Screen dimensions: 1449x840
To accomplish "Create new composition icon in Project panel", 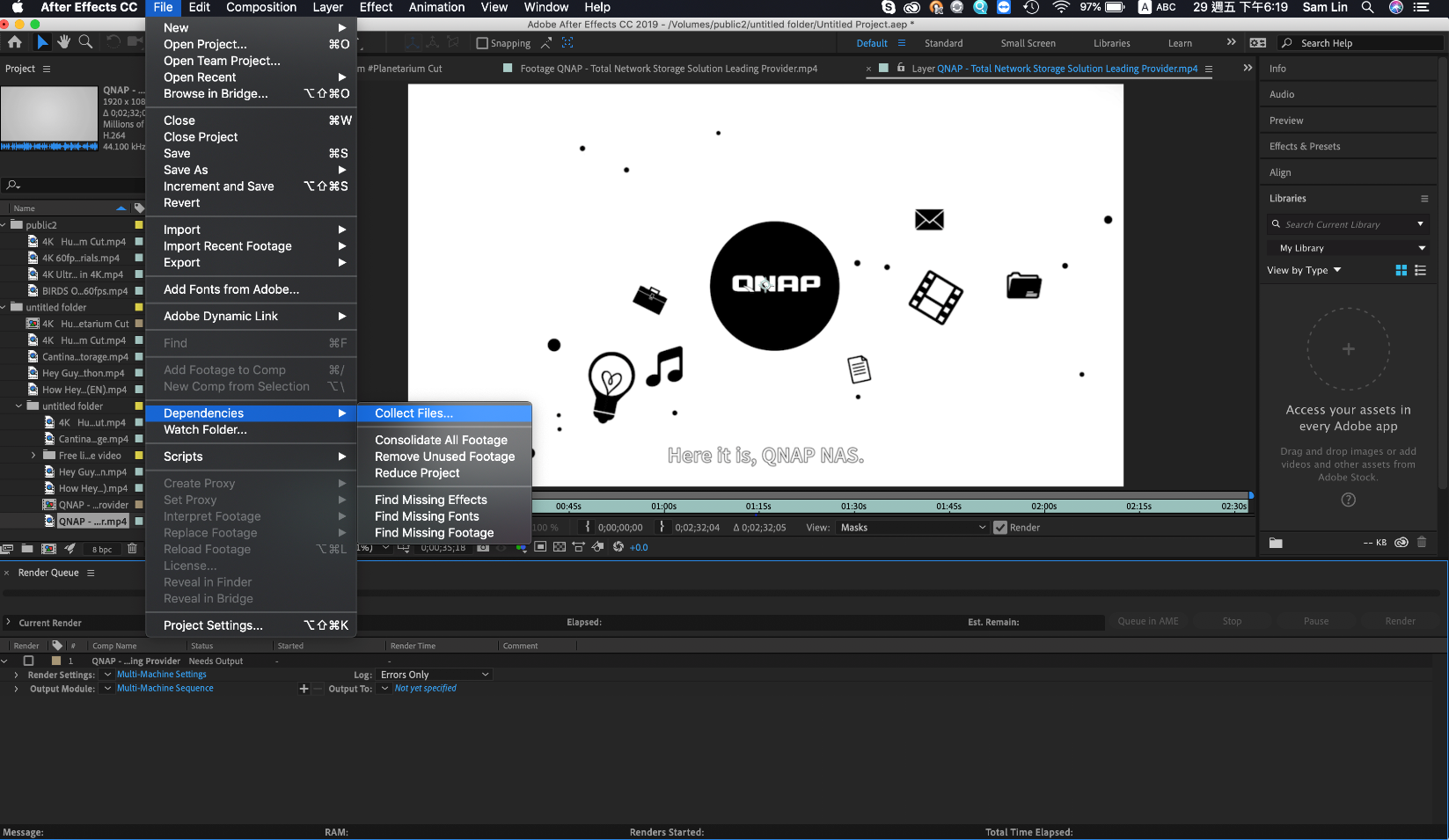I will (x=48, y=549).
